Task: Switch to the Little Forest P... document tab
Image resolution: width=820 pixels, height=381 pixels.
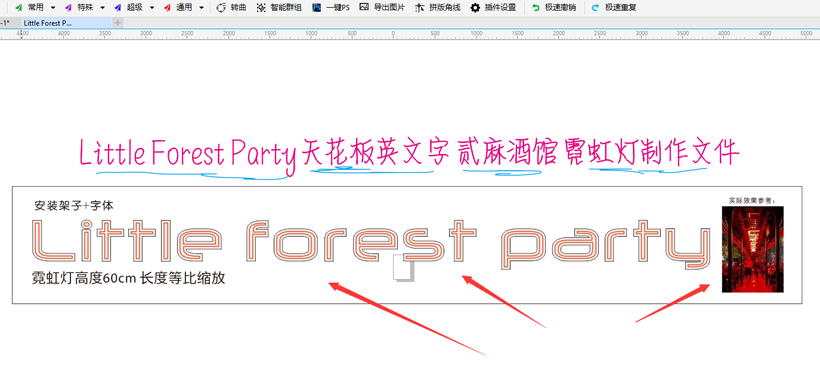Action: (66, 23)
